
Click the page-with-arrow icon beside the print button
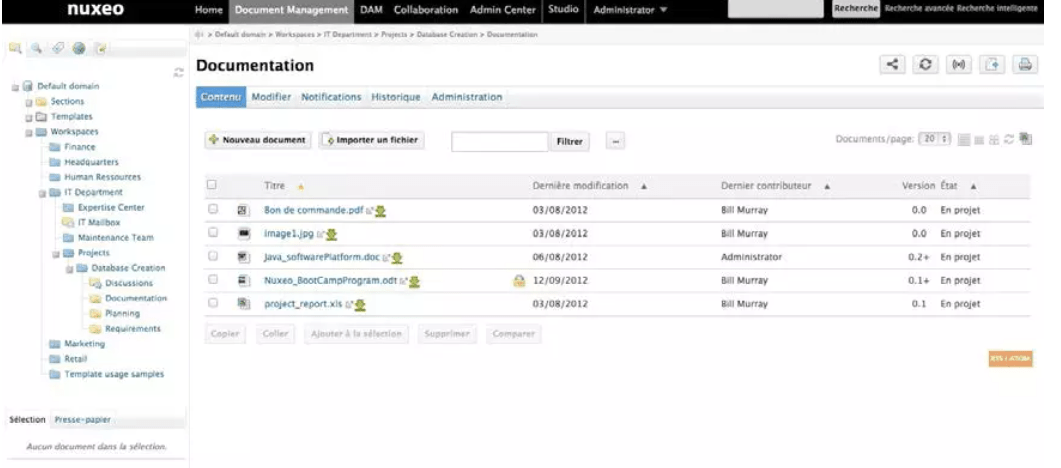pyautogui.click(x=991, y=65)
